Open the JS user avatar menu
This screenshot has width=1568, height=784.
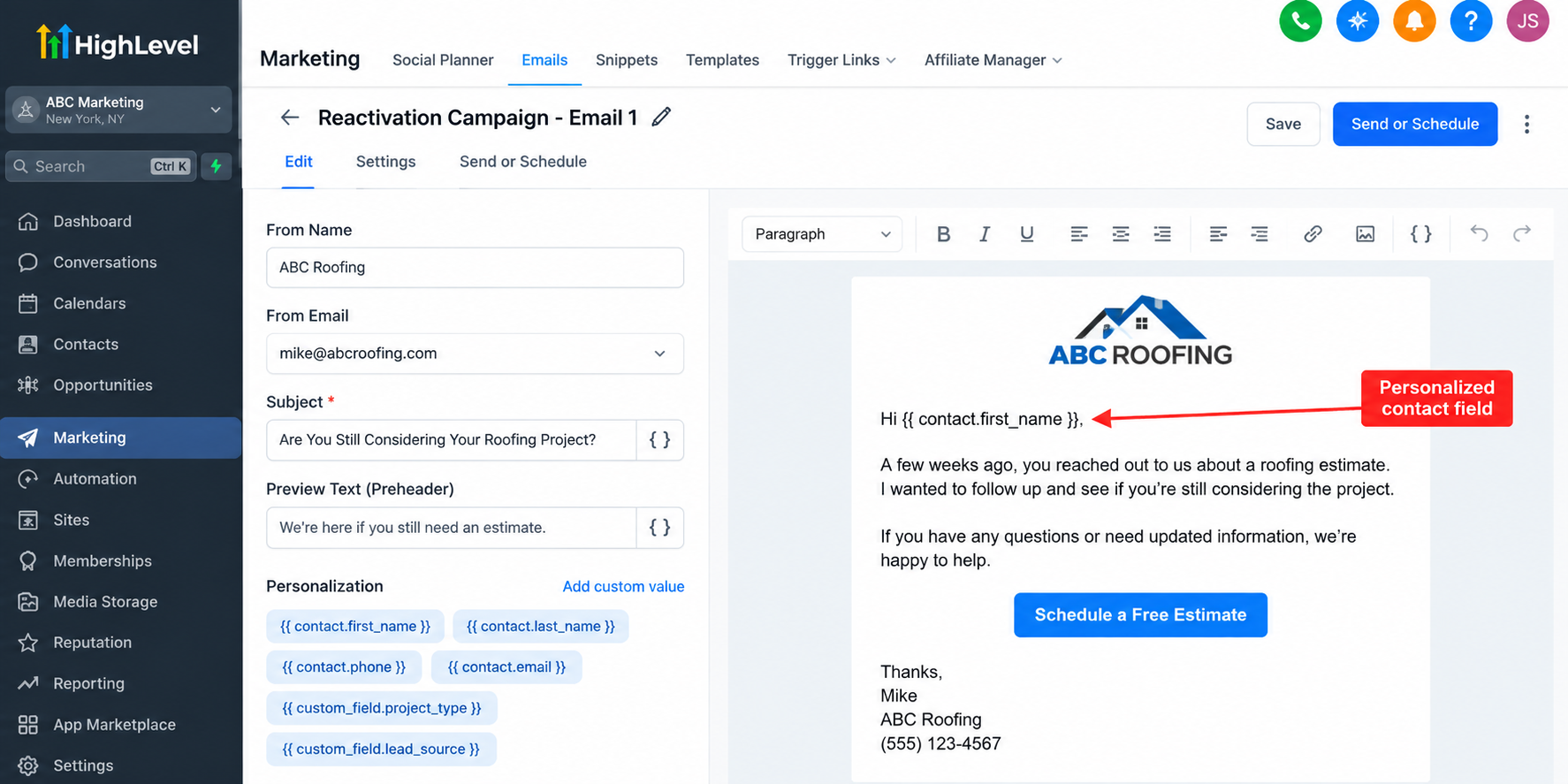(1527, 20)
